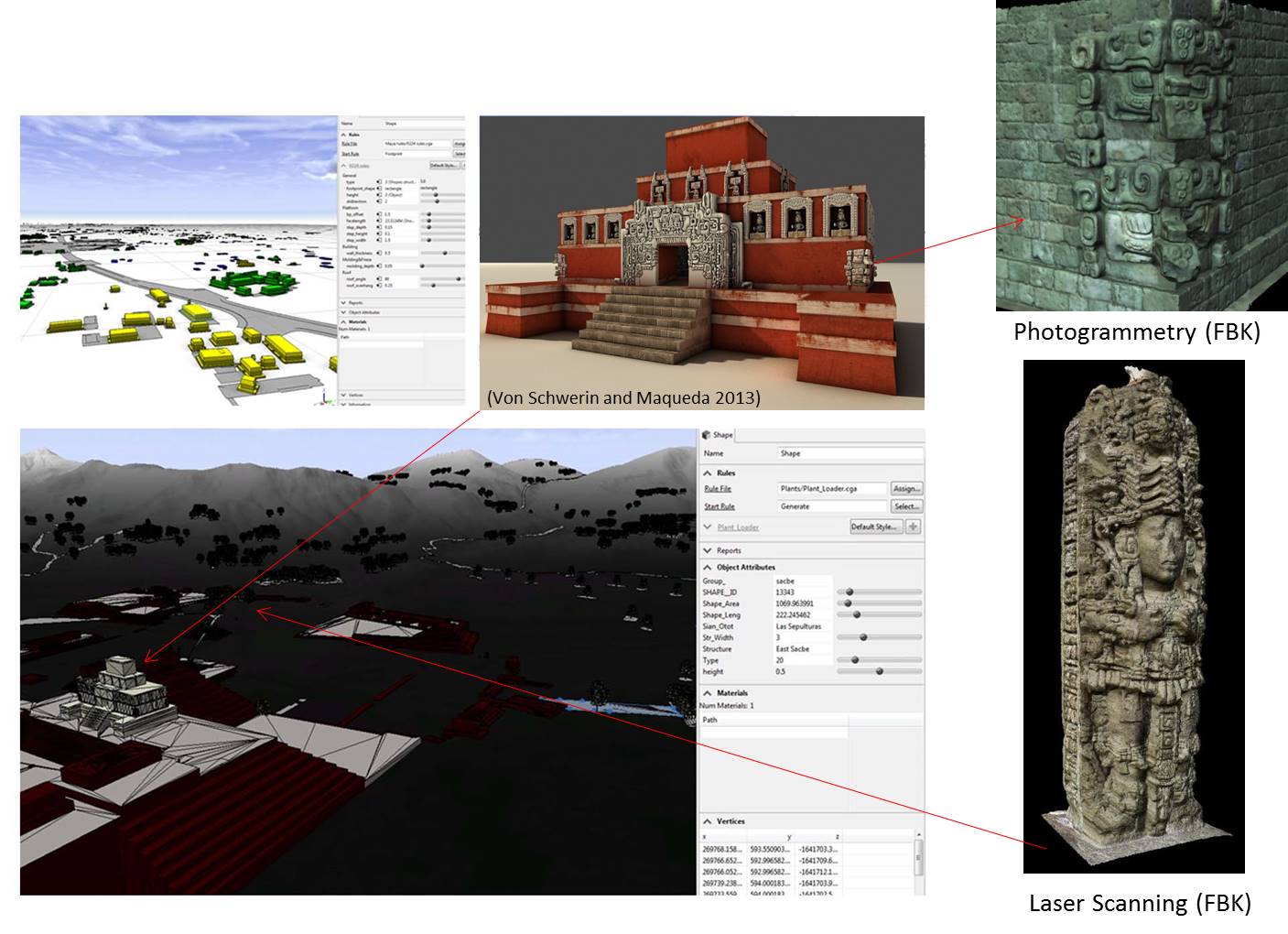Click source icon beside step_depth attribute
Image resolution: width=1288 pixels, height=934 pixels.
tap(379, 227)
